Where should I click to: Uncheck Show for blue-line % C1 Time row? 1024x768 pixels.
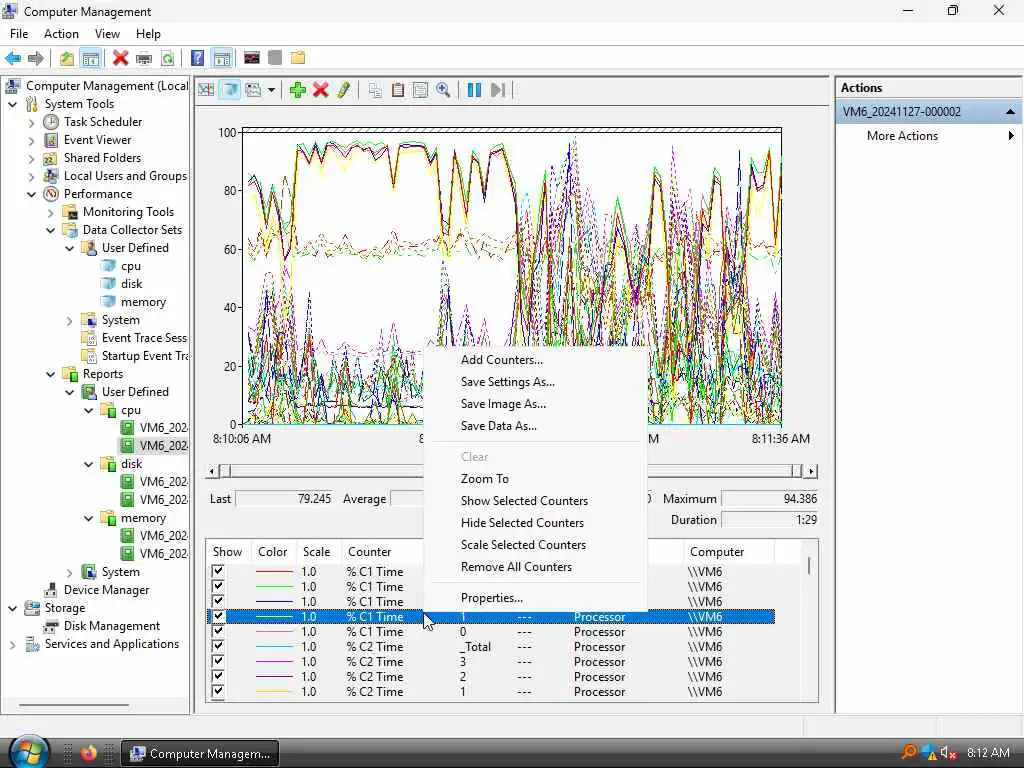(x=218, y=601)
